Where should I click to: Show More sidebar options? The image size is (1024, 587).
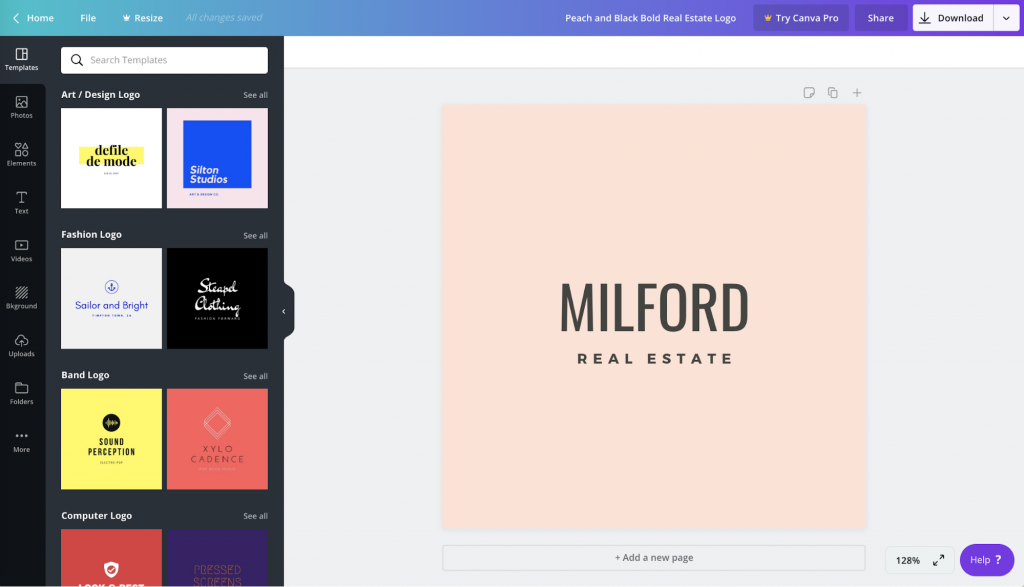tap(22, 441)
